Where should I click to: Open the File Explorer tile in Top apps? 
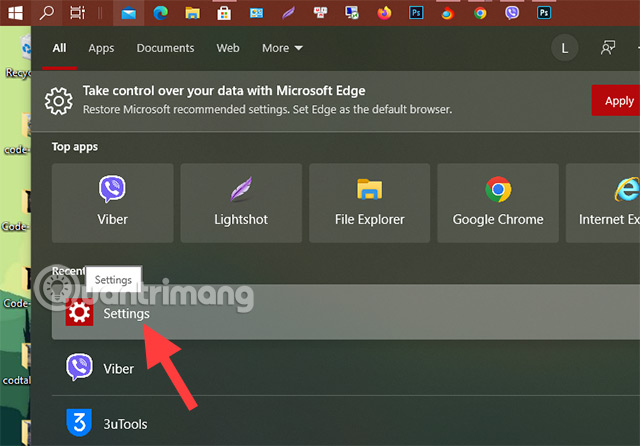tap(369, 203)
